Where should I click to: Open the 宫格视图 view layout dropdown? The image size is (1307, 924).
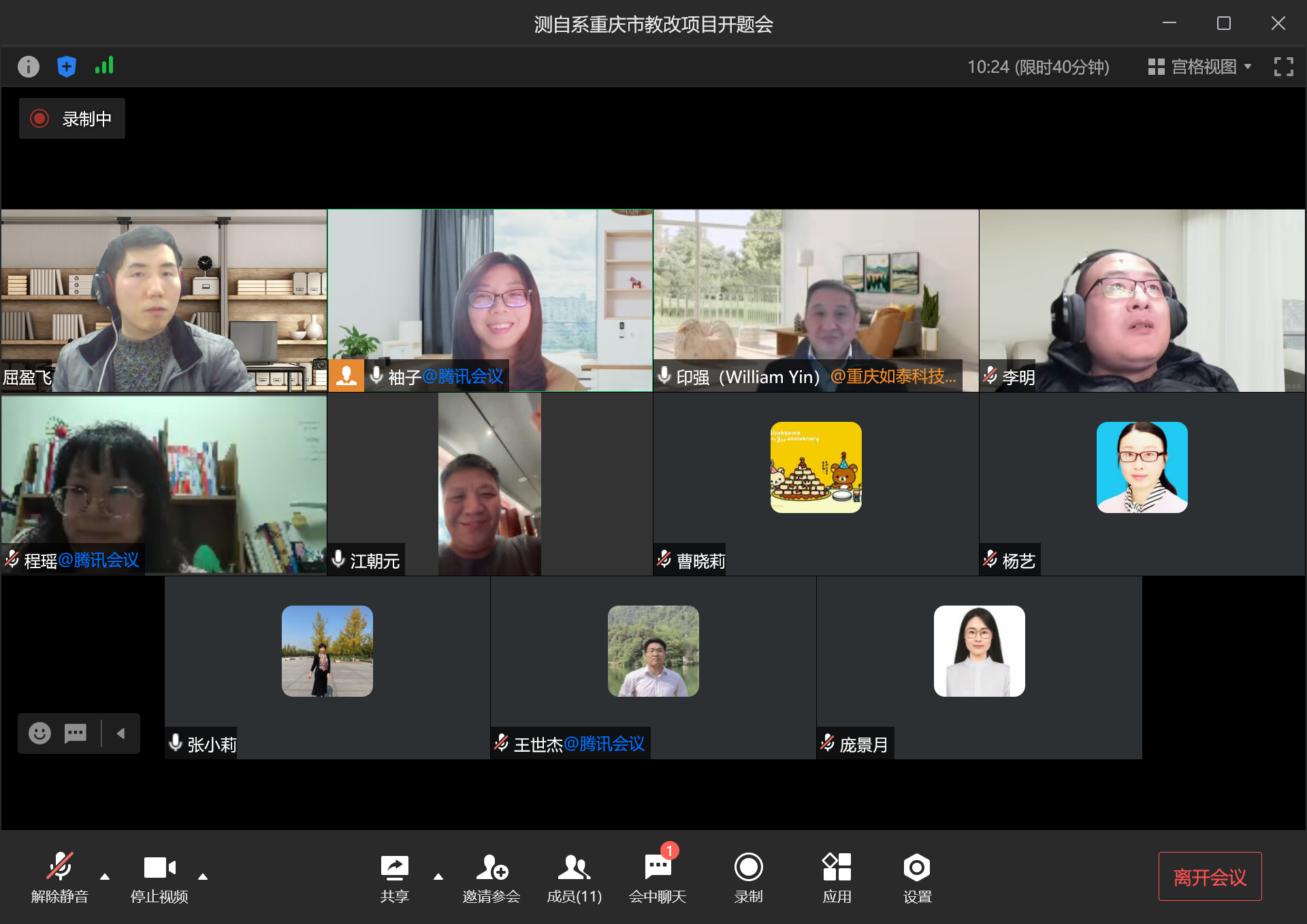[1200, 67]
